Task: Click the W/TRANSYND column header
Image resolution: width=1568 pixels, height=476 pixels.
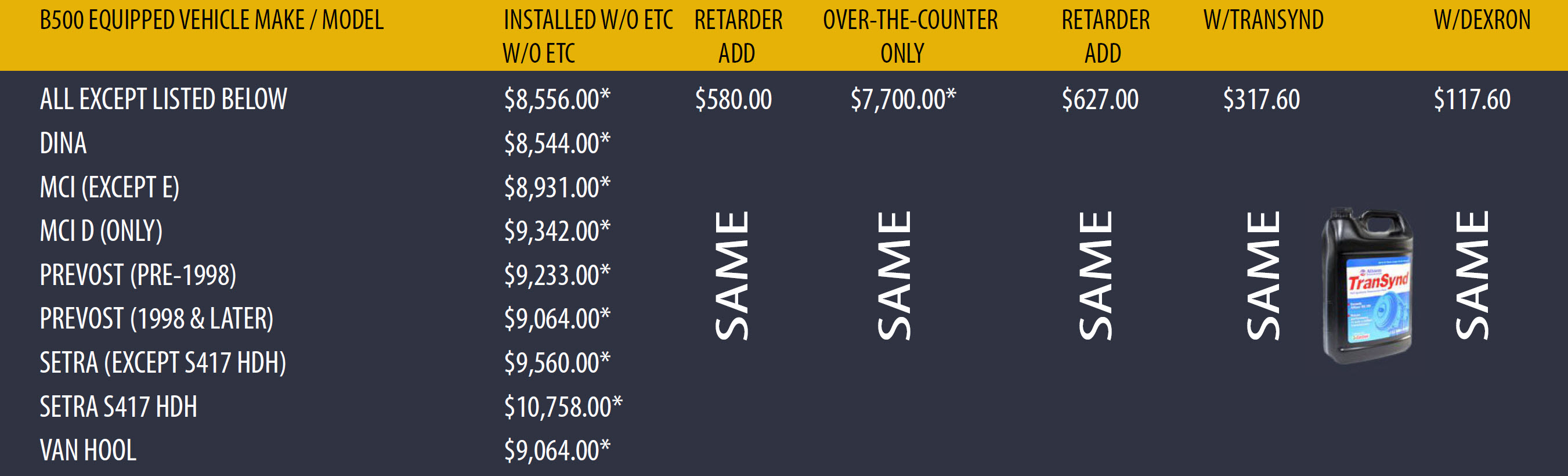Action: tap(1263, 20)
